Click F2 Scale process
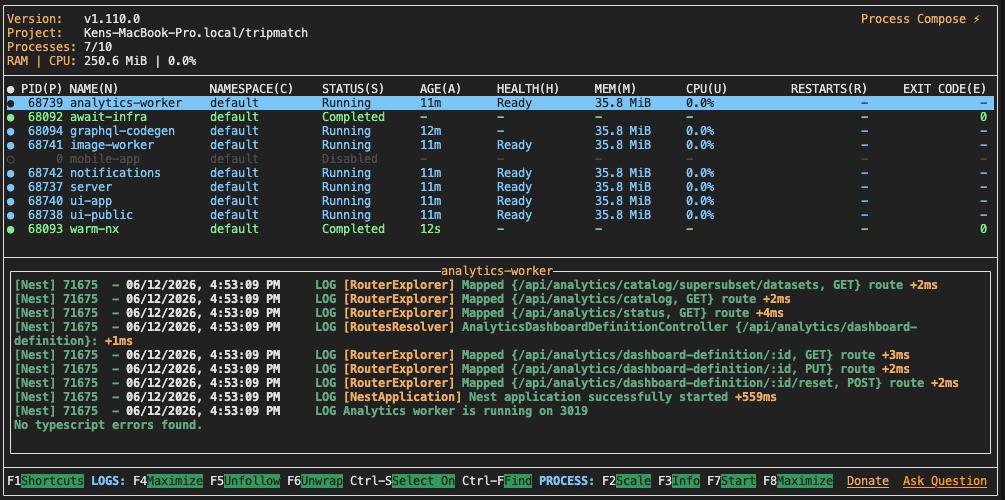The image size is (1005, 500). 626,481
